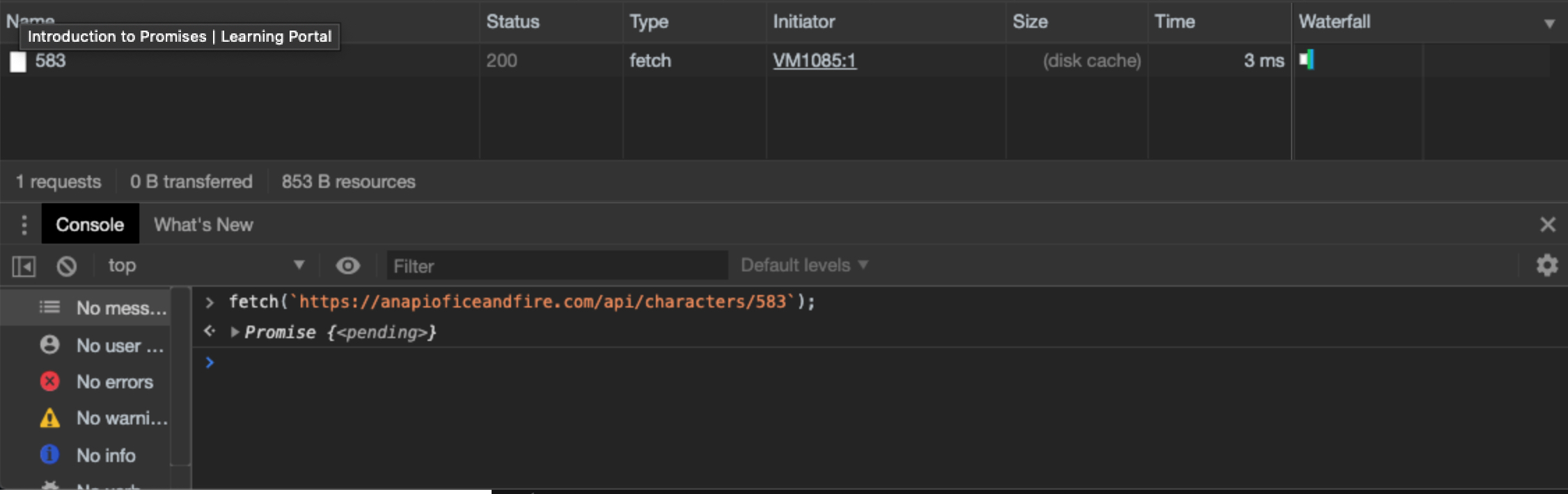Open console settings gear
Image resolution: width=1568 pixels, height=494 pixels.
tap(1546, 265)
